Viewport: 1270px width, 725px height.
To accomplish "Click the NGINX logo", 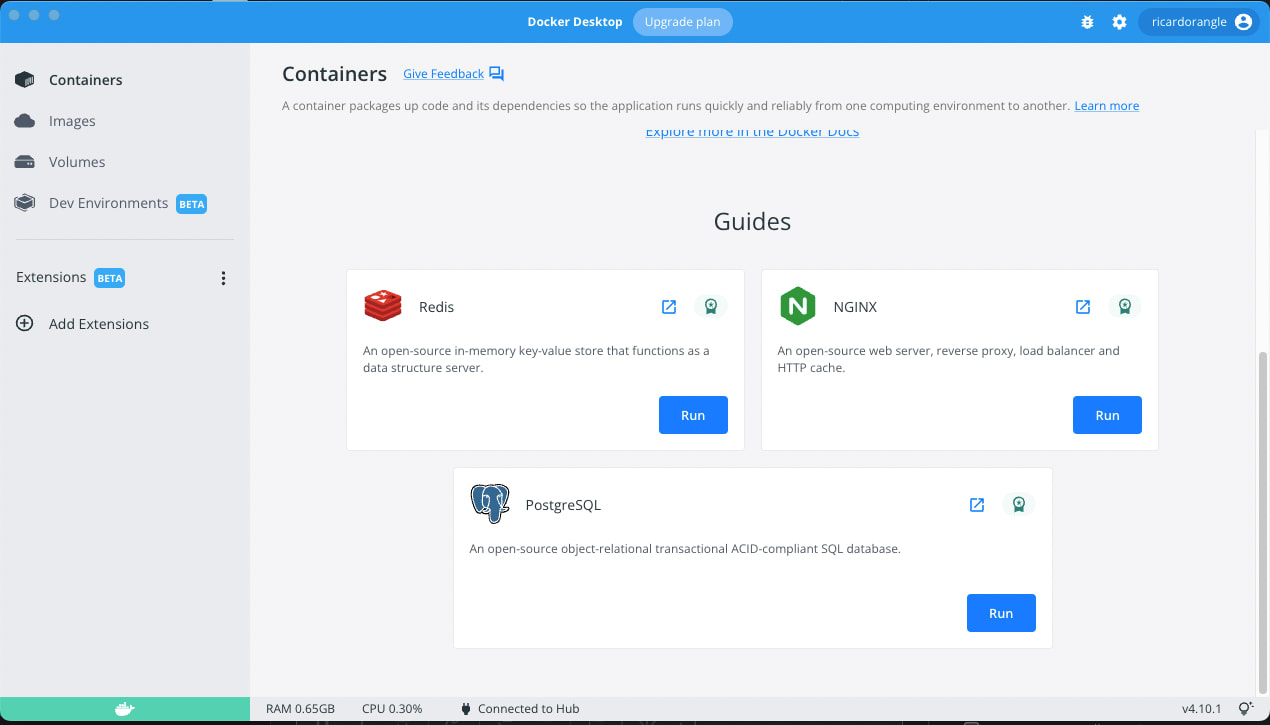I will coord(798,306).
